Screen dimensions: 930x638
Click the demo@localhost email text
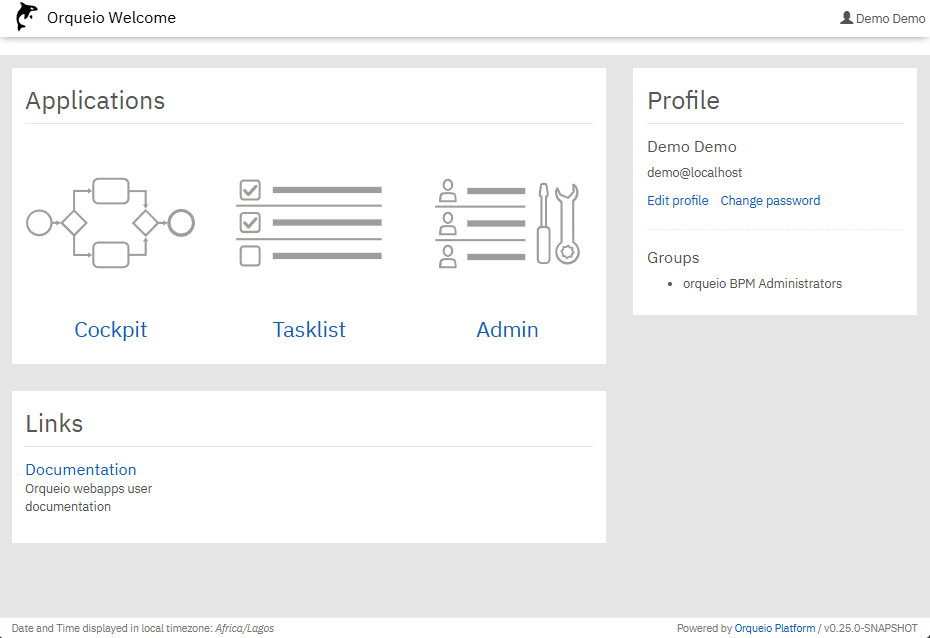[x=694, y=173]
